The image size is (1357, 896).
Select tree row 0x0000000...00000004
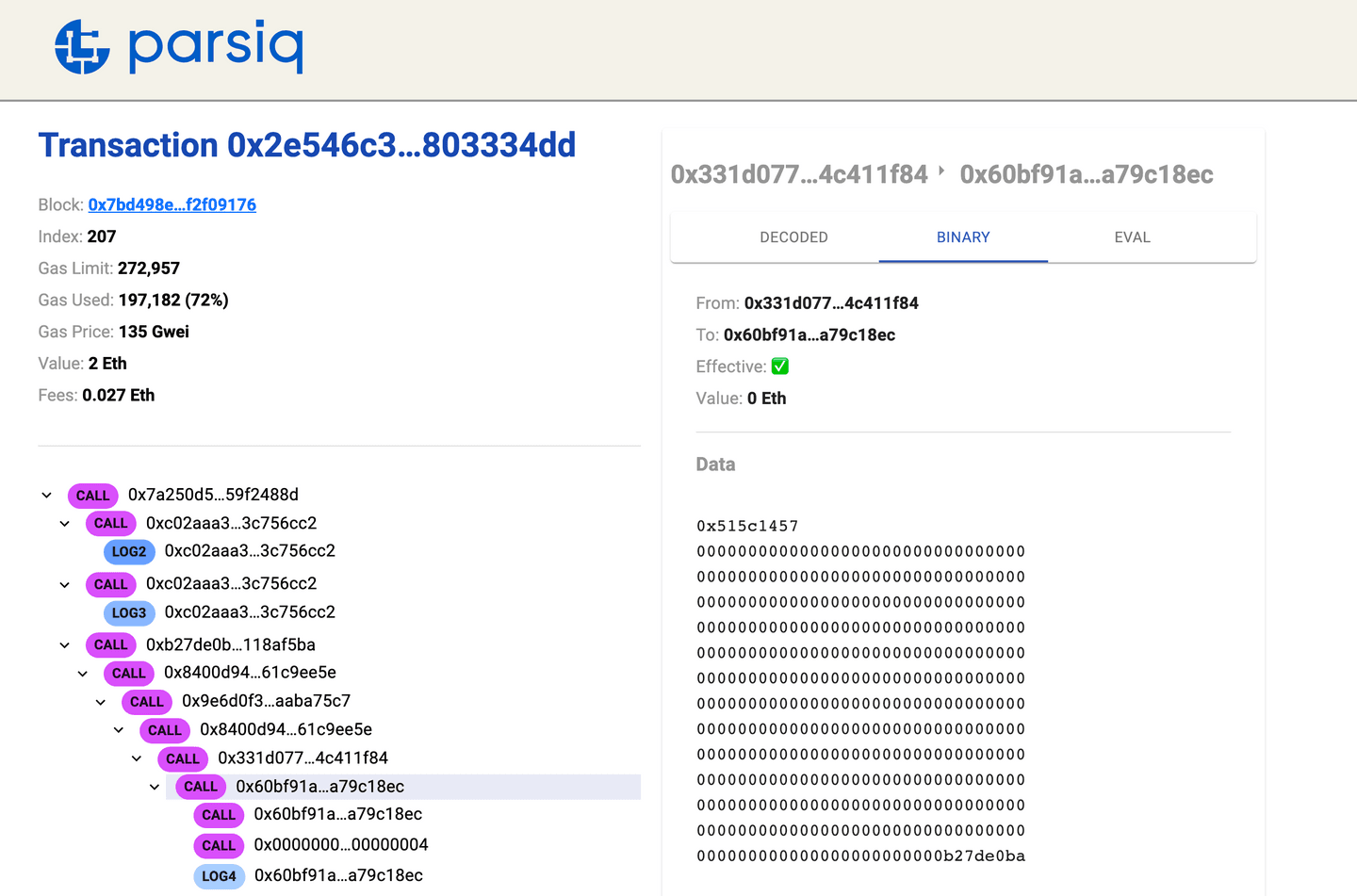click(x=341, y=845)
